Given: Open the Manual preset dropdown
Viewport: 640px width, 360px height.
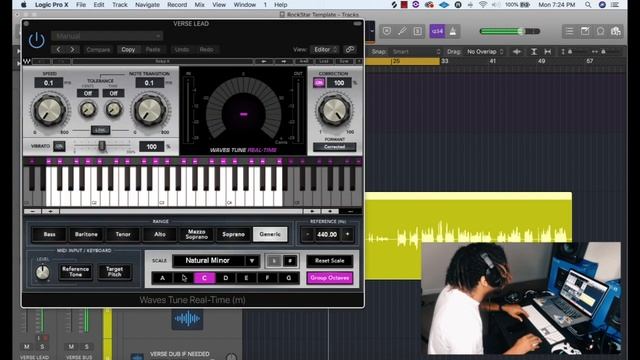Looking at the screenshot, I should 107,36.
